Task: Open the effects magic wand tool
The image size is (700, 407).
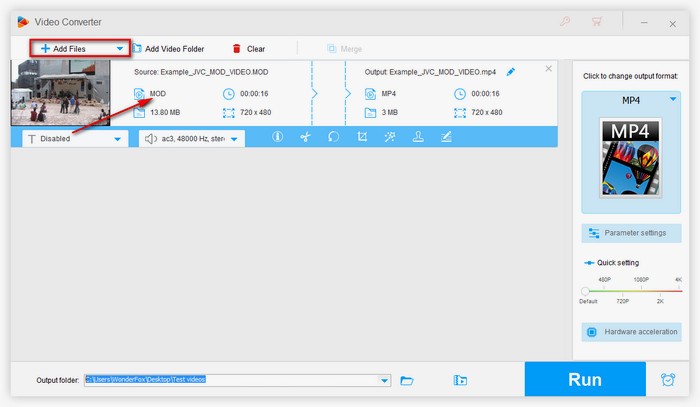Action: [x=390, y=137]
